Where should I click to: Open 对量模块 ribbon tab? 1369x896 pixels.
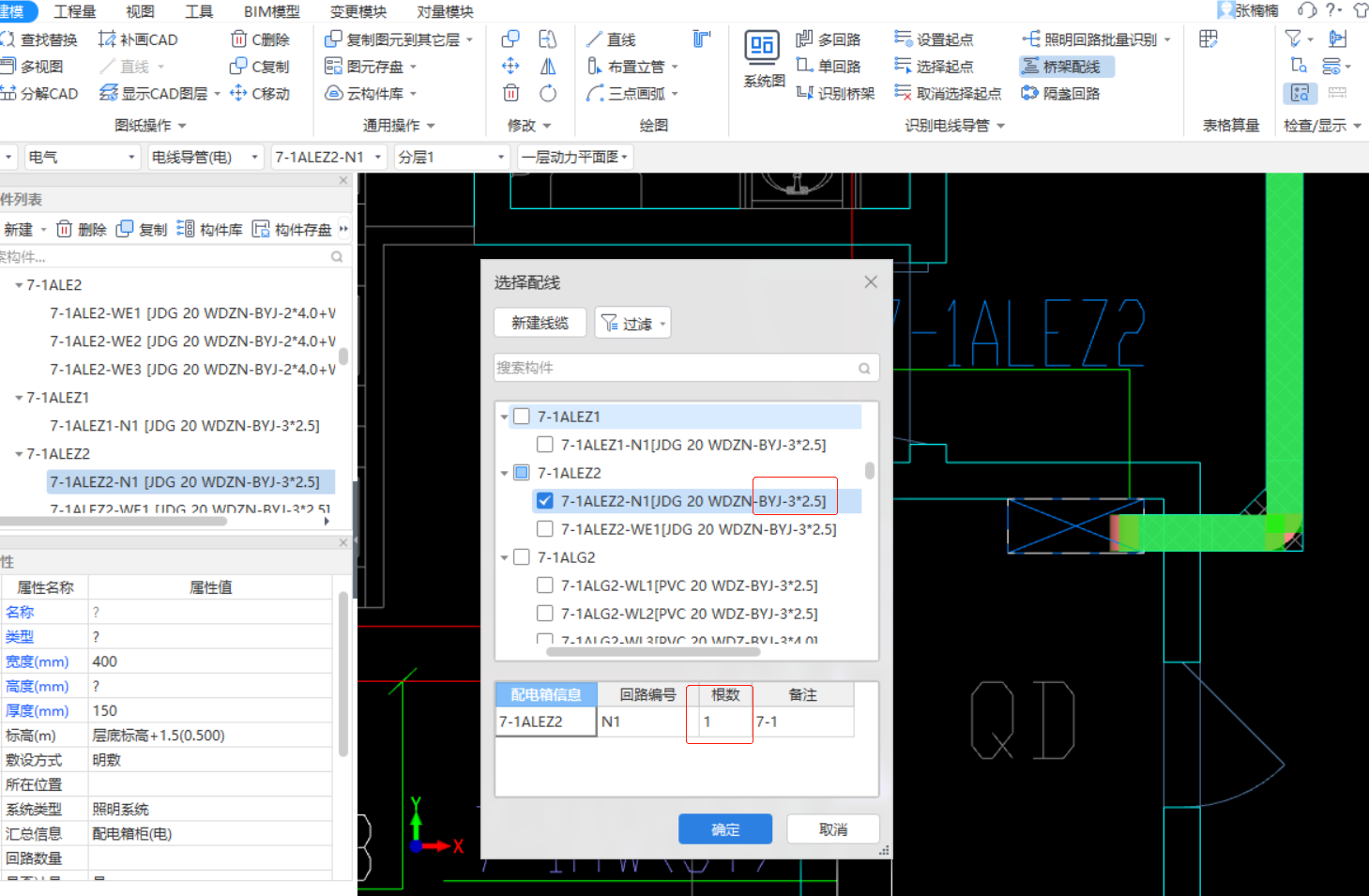point(446,11)
